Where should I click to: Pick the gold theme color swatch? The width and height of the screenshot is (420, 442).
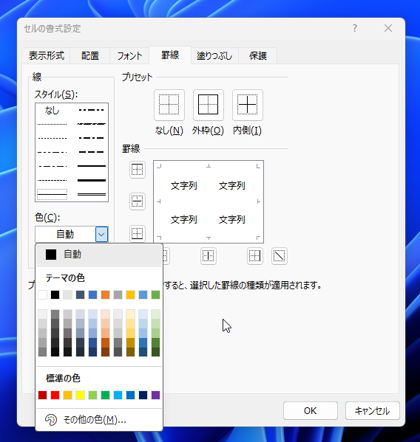point(130,295)
